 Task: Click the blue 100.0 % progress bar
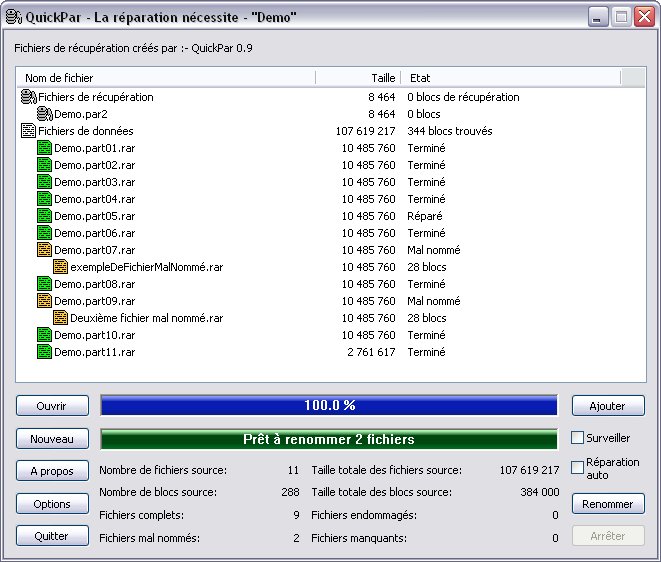point(329,406)
